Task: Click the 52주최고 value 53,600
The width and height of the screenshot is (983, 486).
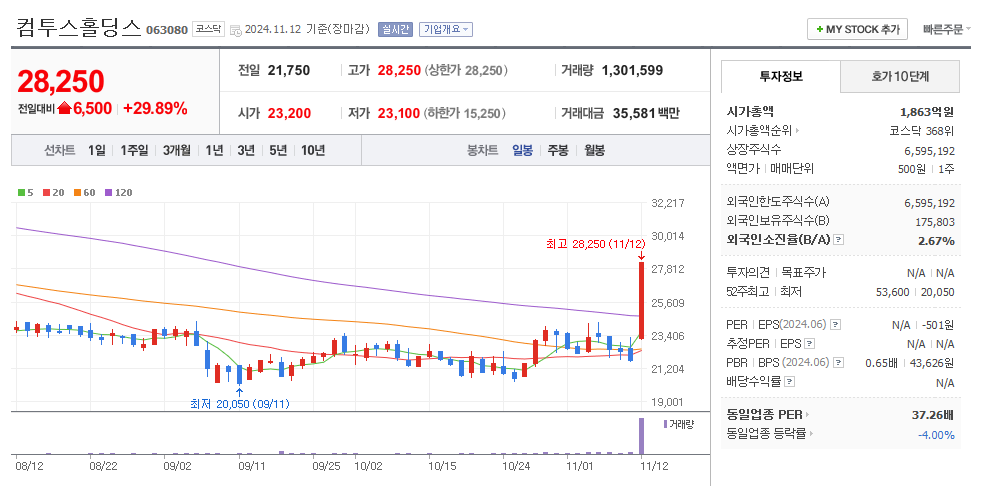Action: click(892, 292)
